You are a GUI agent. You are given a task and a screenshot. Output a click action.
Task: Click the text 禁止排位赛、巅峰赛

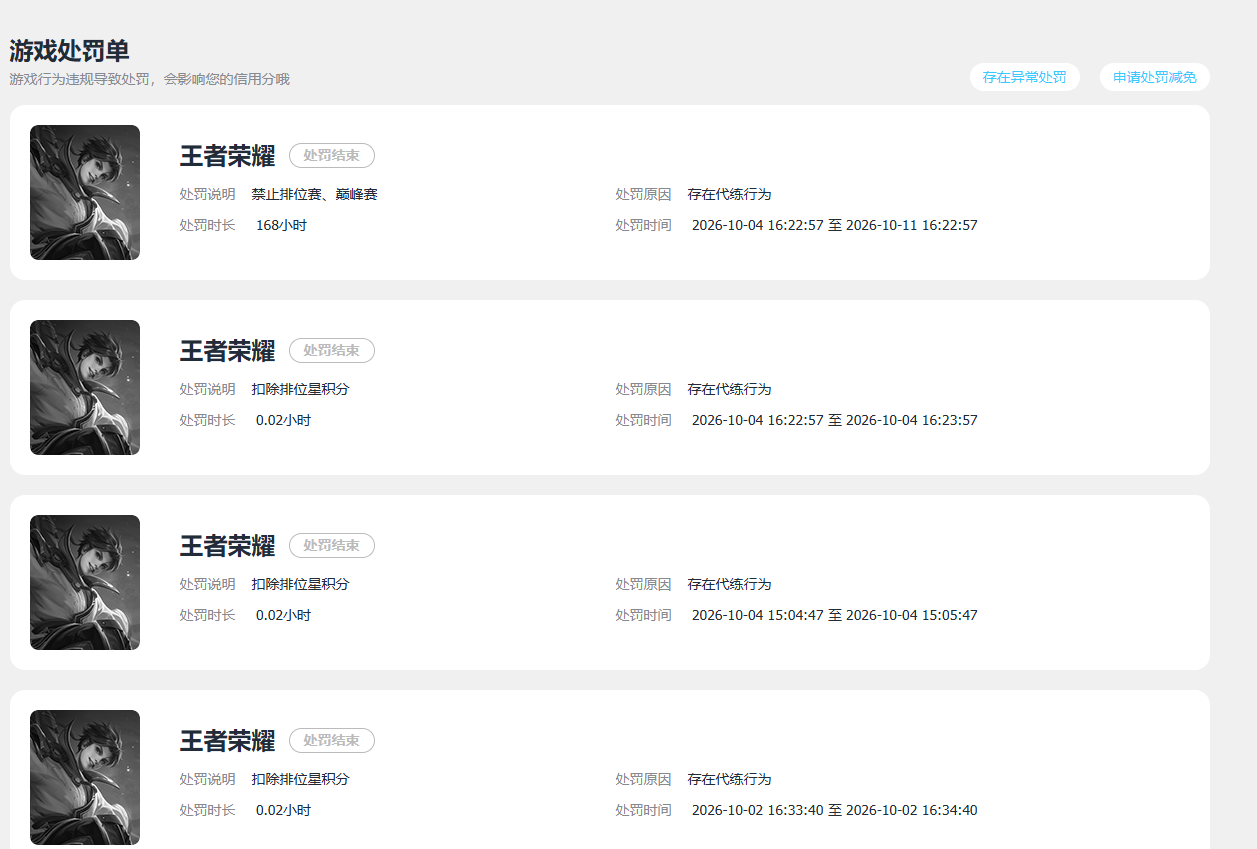[315, 194]
